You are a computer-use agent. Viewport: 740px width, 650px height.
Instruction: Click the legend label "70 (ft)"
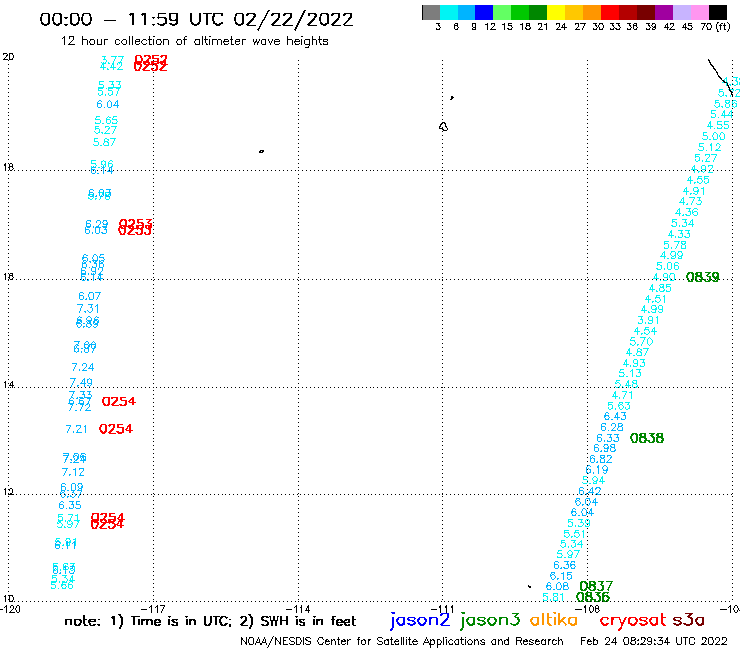pos(715,27)
